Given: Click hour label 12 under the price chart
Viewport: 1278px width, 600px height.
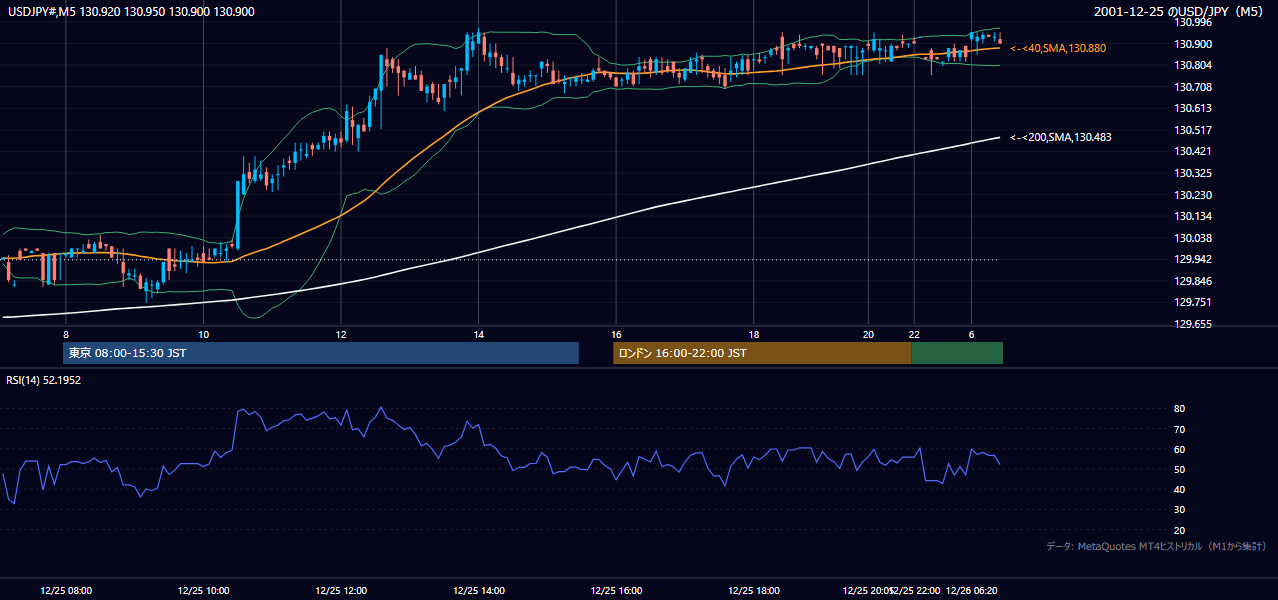Looking at the screenshot, I should point(341,334).
